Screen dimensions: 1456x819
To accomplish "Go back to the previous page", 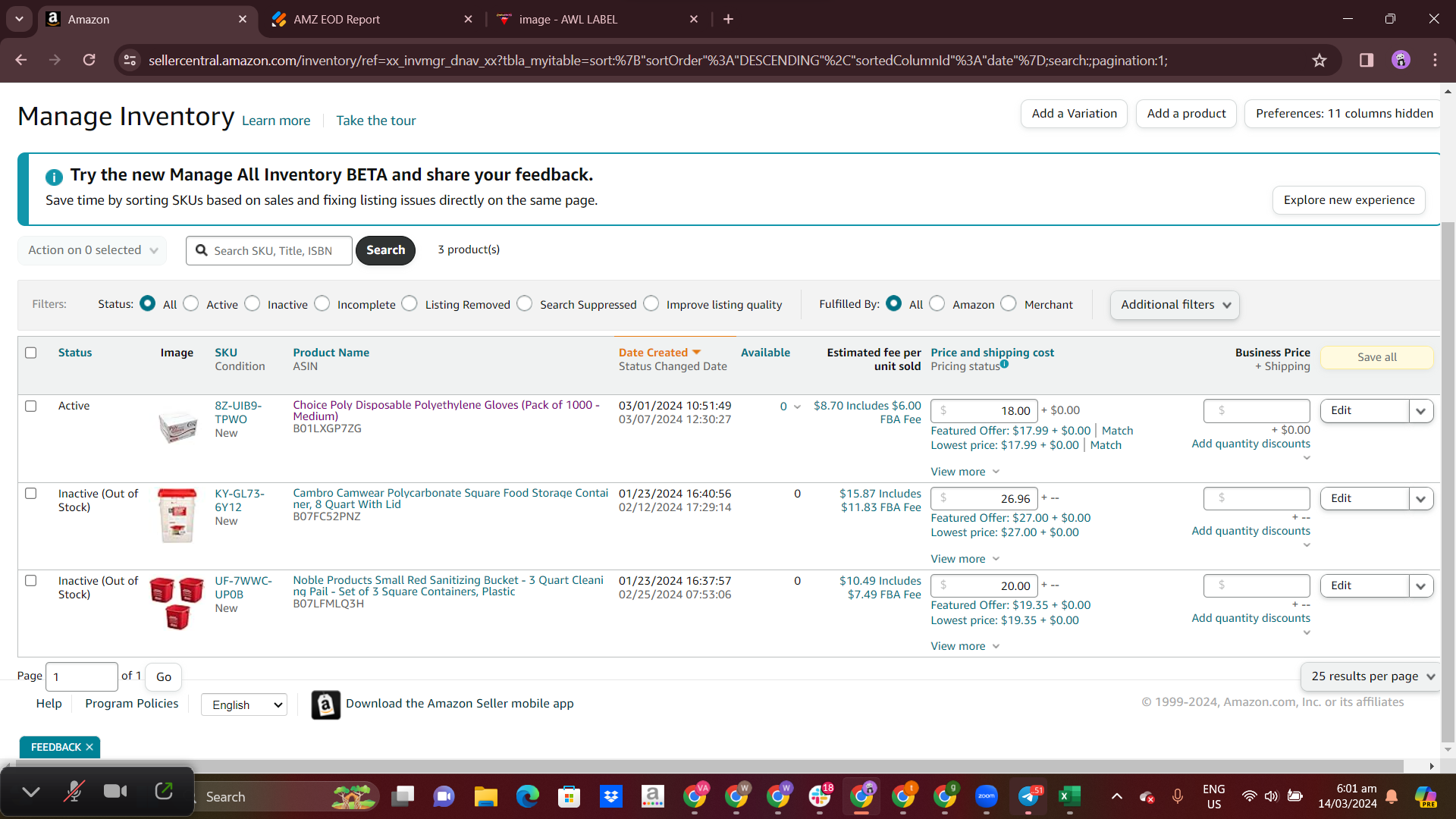I will (x=21, y=60).
